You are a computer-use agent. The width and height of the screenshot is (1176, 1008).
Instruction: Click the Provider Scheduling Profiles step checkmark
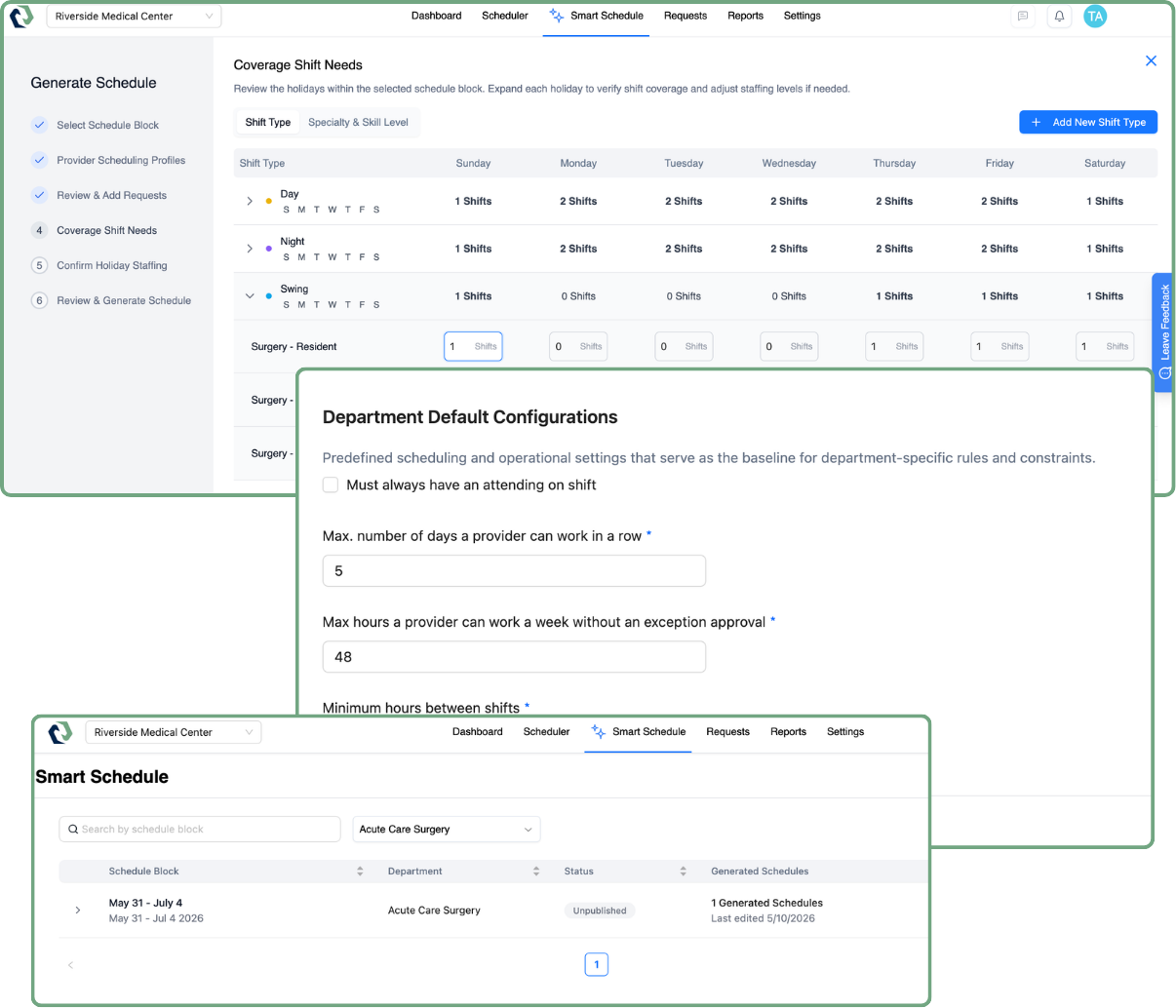(x=39, y=160)
